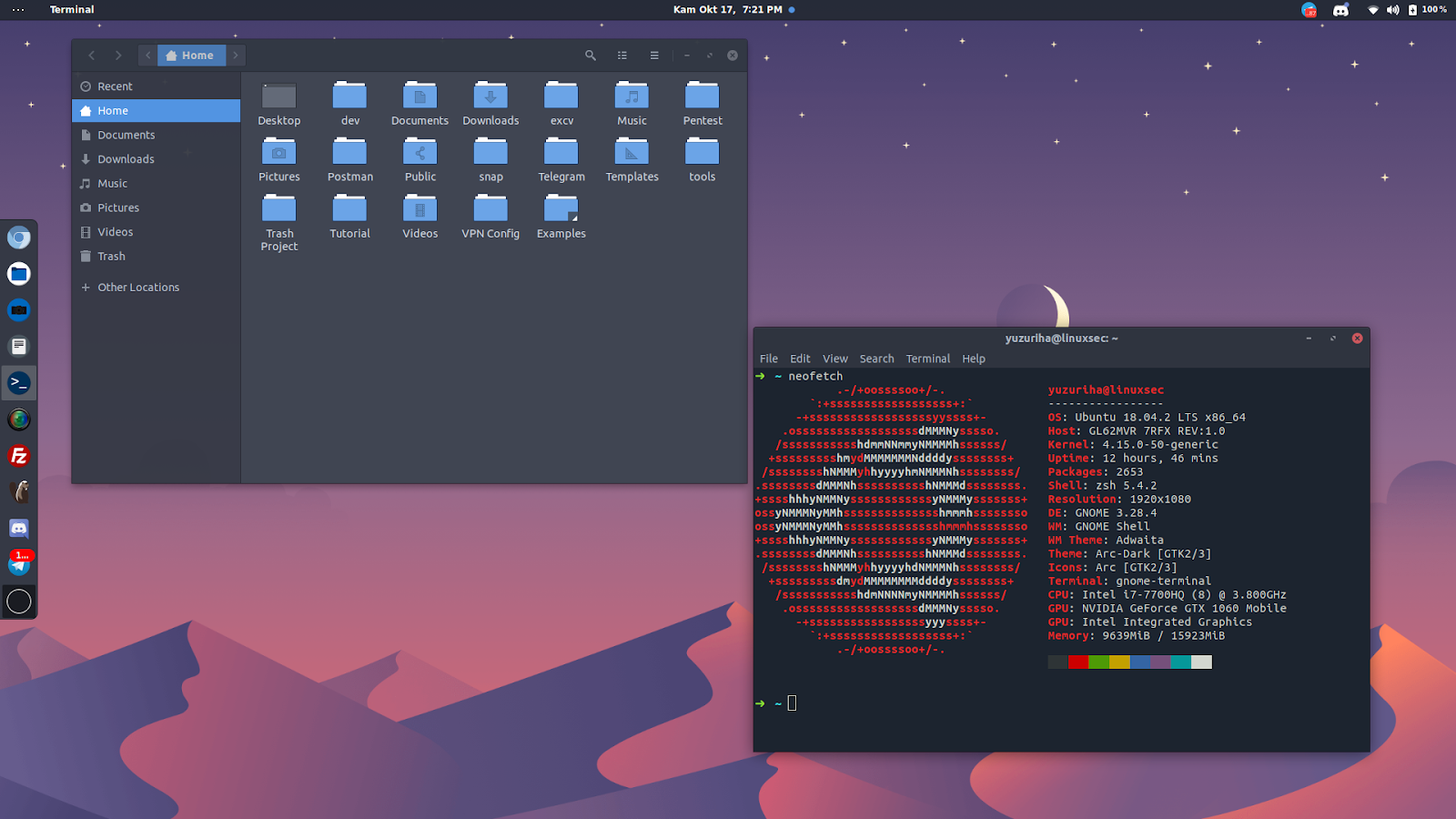The width and height of the screenshot is (1456, 819).
Task: Click the back navigation arrow
Action: point(91,56)
